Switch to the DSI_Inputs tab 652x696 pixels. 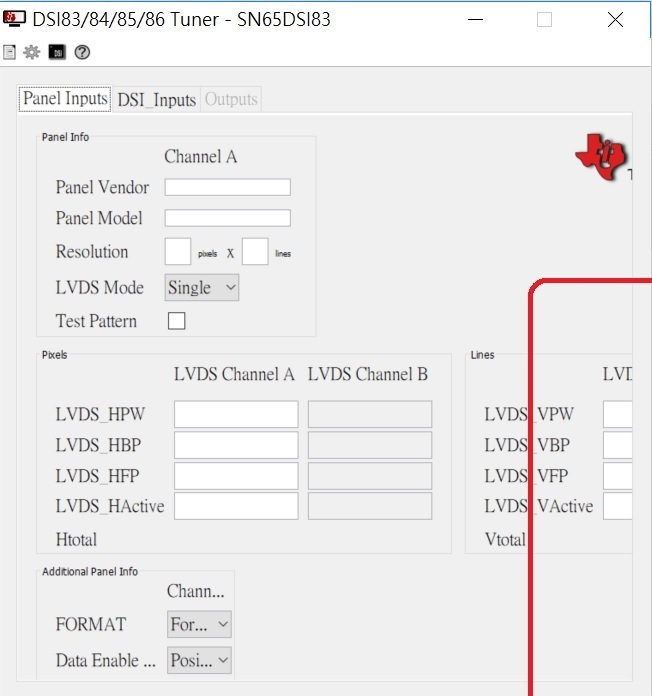(x=157, y=99)
